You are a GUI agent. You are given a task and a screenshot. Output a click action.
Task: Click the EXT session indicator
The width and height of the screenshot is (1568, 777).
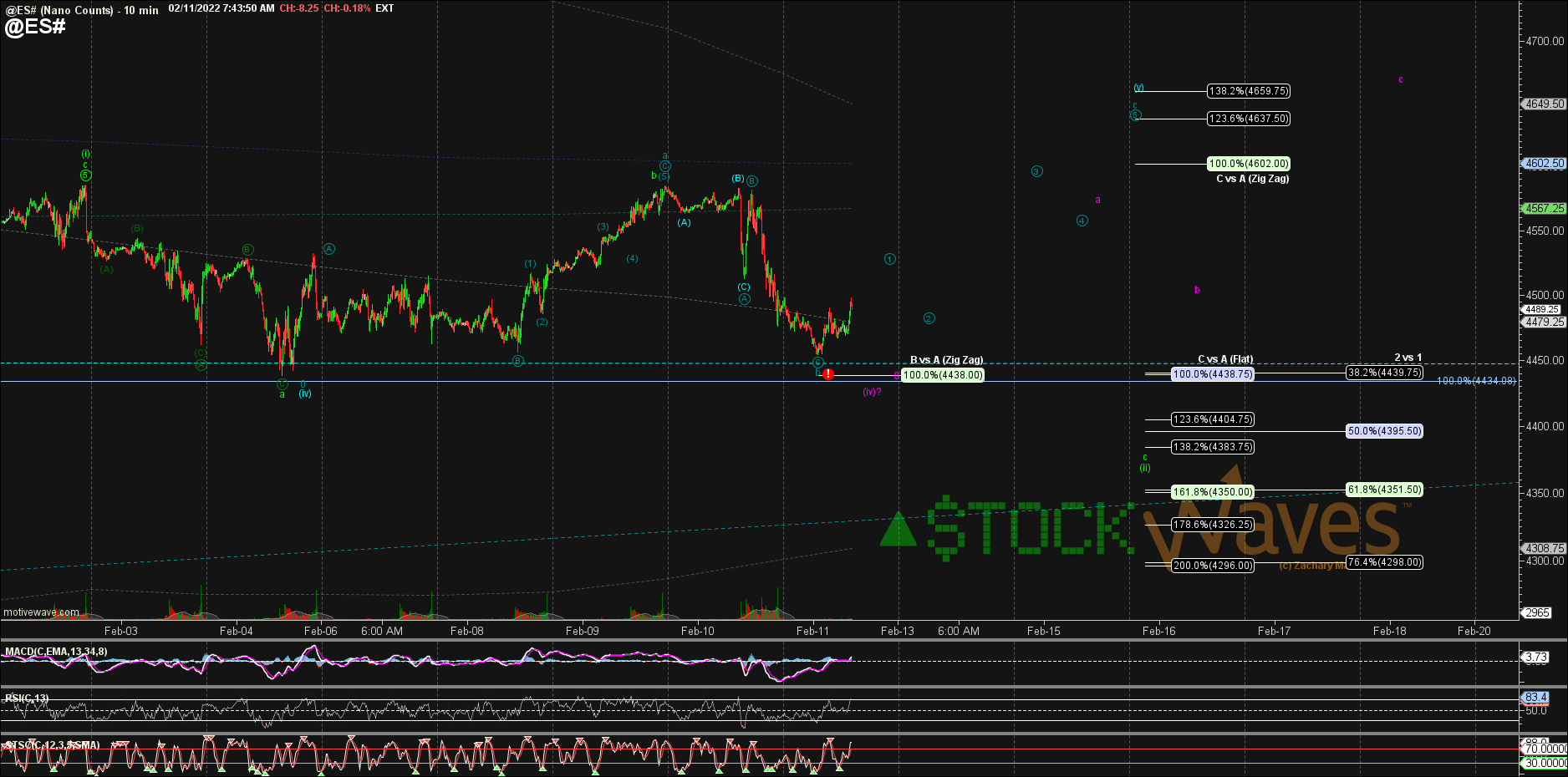(384, 8)
